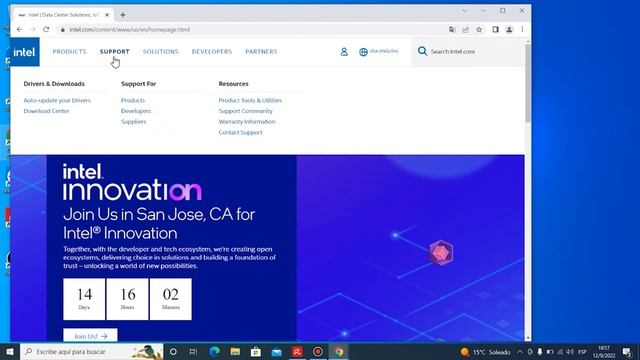Click the search magnifier on intel.com
The image size is (640, 360).
[x=422, y=51]
